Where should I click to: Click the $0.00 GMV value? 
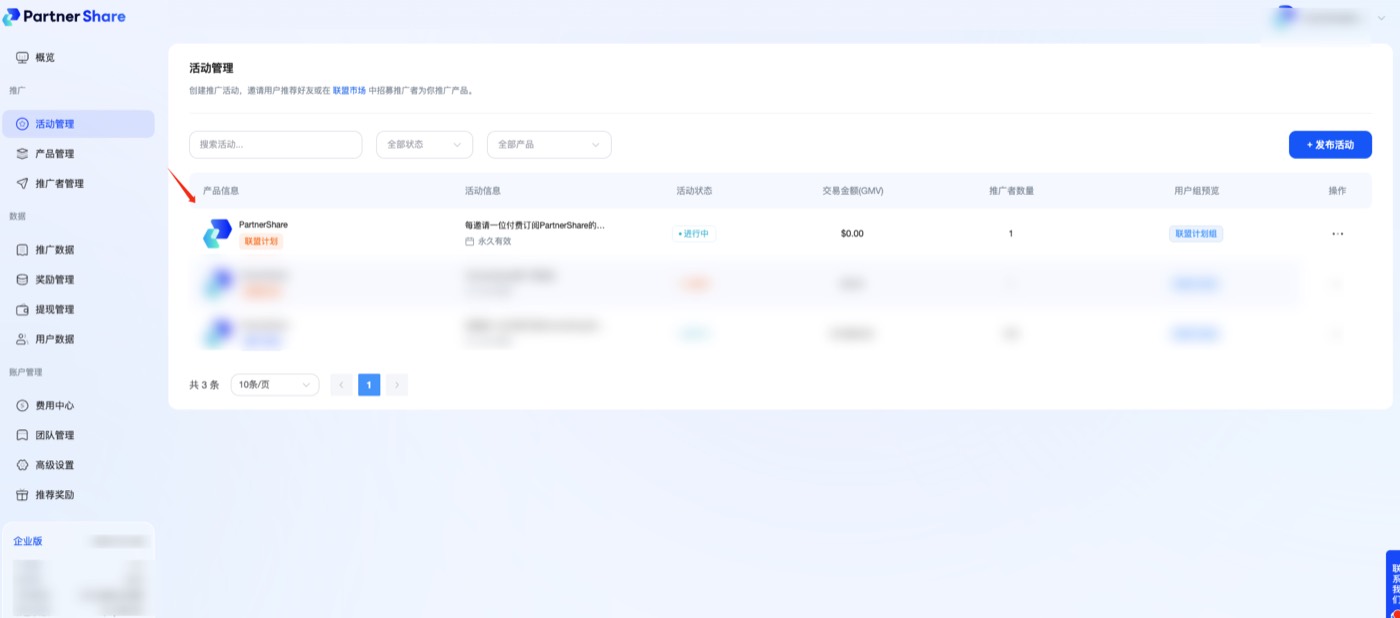[852, 234]
